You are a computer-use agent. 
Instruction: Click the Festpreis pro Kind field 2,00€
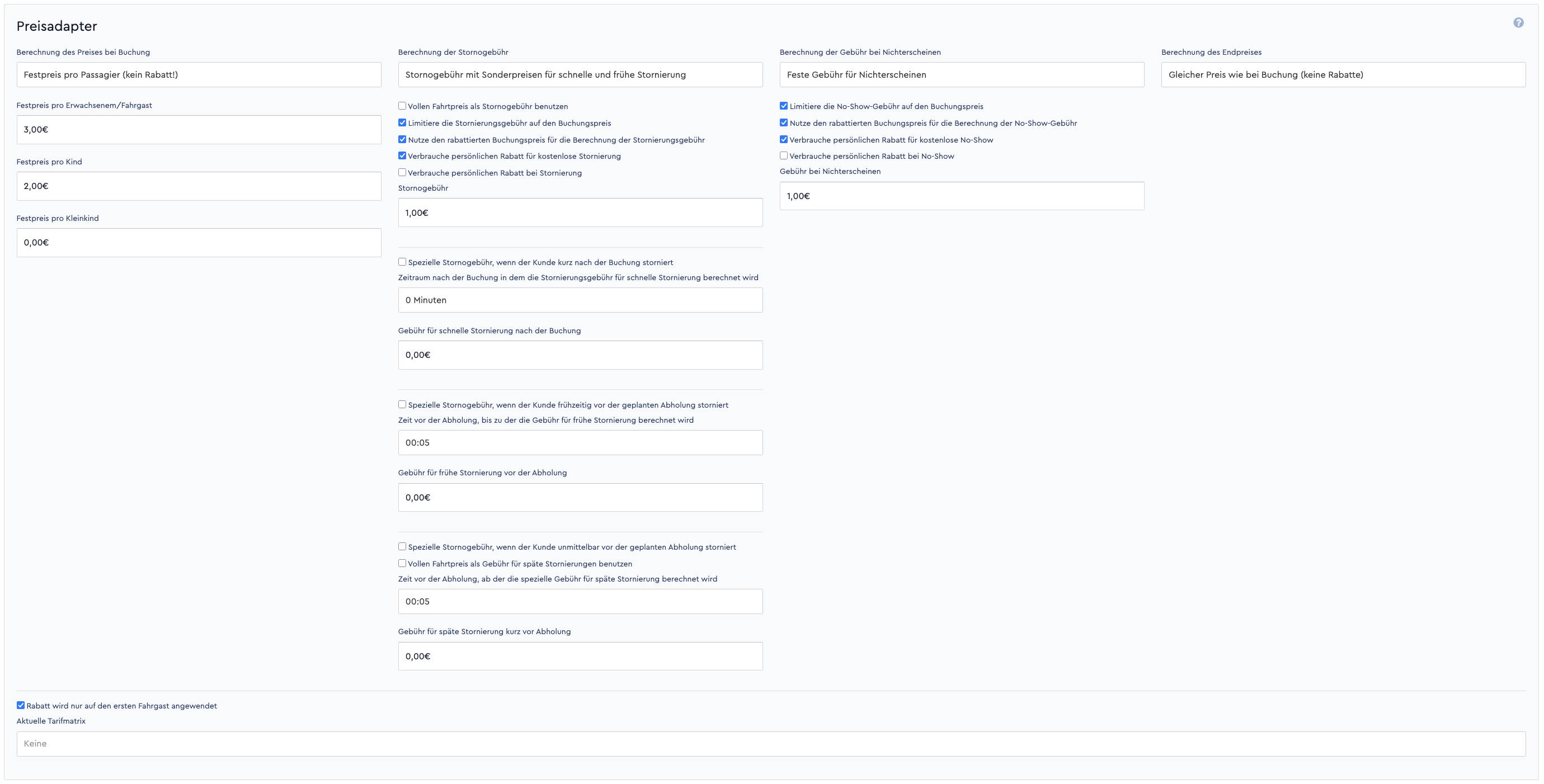point(199,186)
